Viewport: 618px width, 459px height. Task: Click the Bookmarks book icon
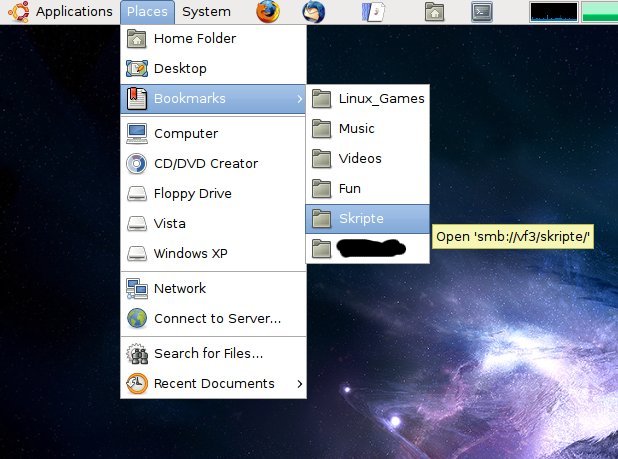point(137,98)
